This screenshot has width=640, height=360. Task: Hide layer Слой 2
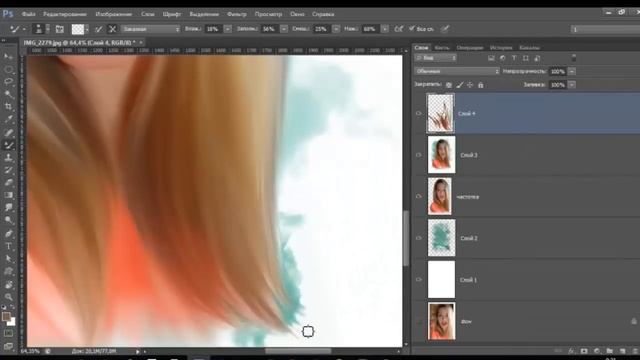click(x=418, y=238)
